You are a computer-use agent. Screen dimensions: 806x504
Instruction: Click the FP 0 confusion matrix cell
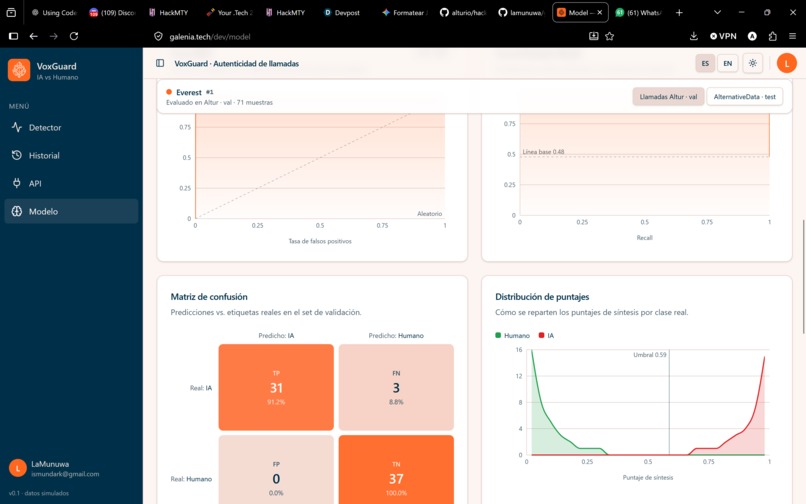point(276,470)
